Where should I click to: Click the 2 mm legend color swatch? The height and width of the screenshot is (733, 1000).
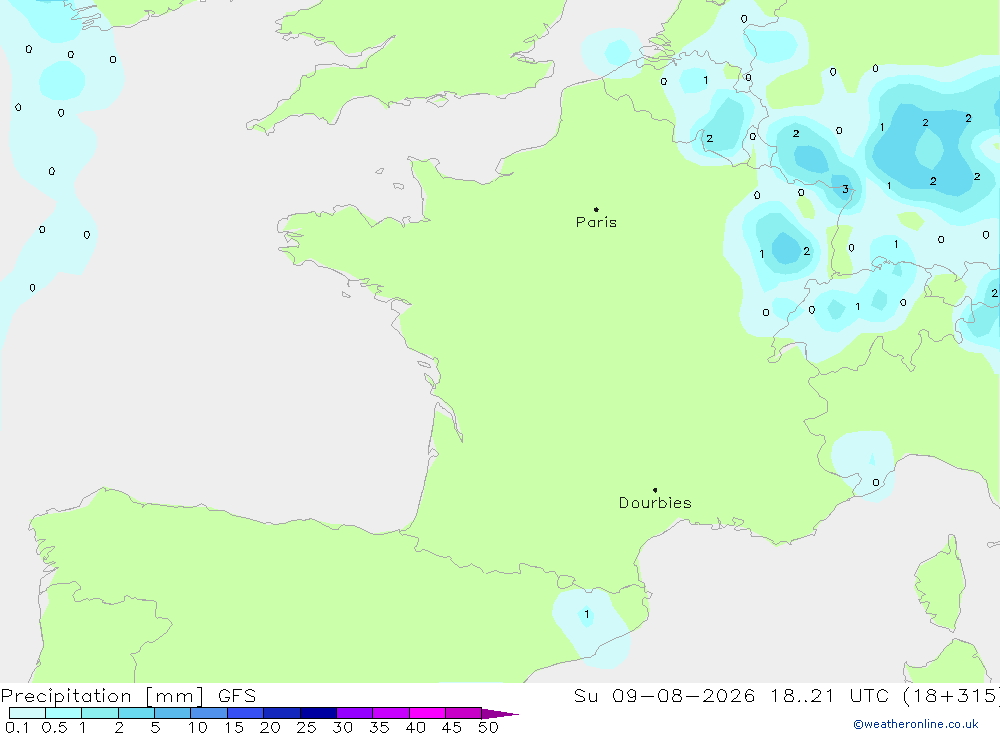click(x=136, y=713)
